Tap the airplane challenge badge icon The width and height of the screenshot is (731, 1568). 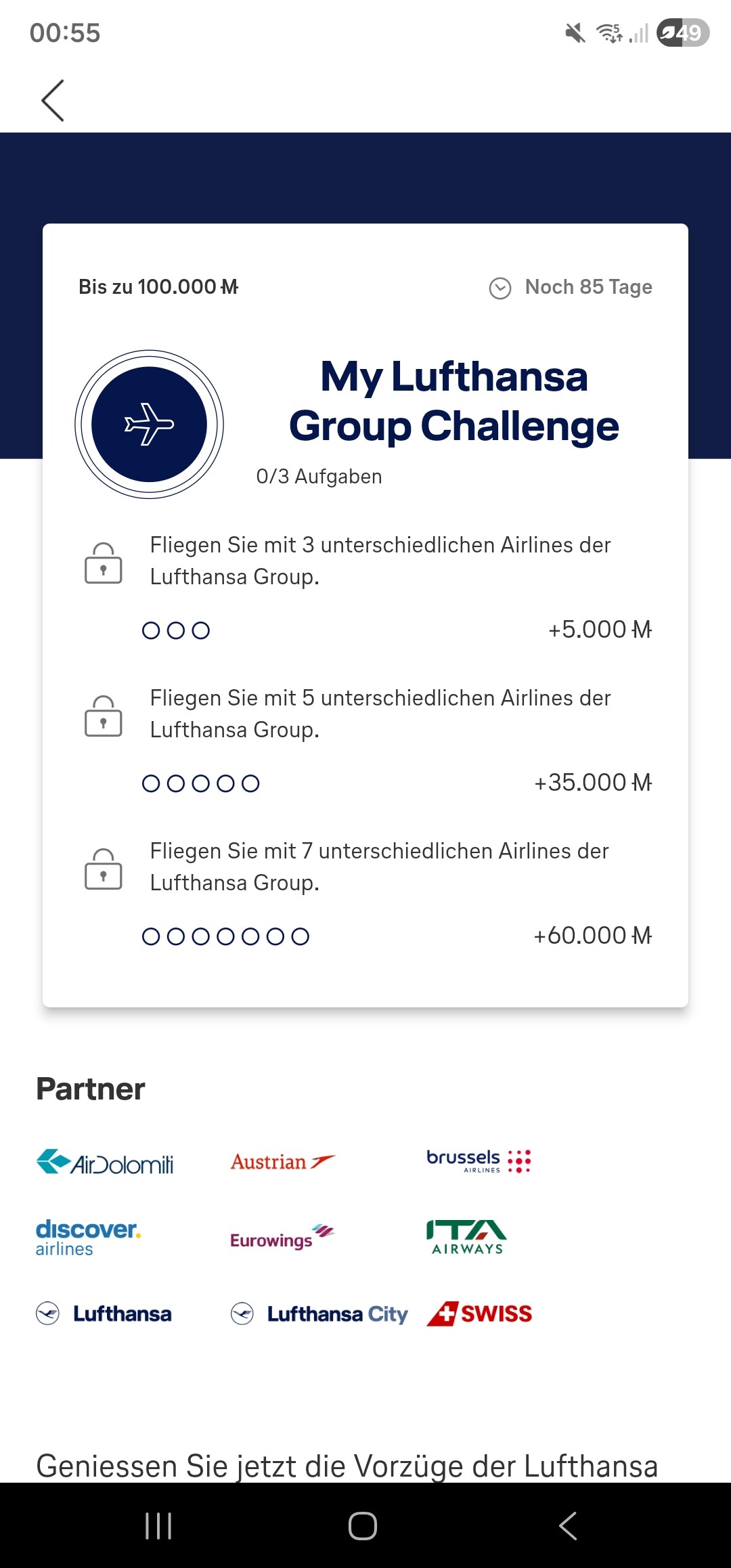149,424
